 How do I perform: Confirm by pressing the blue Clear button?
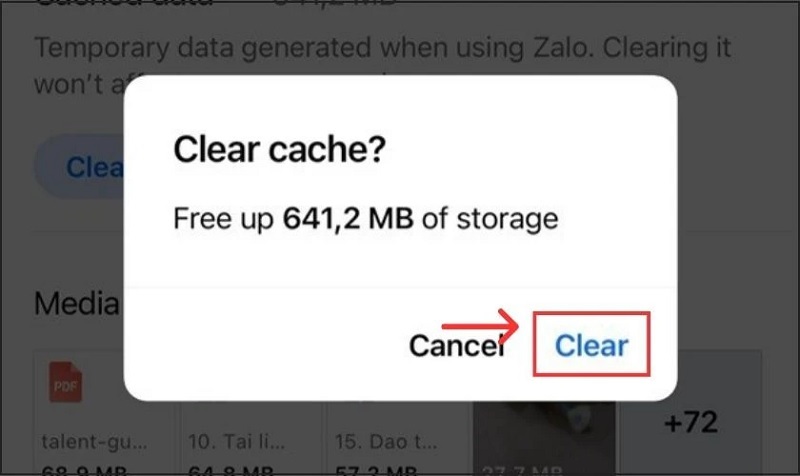[x=592, y=346]
